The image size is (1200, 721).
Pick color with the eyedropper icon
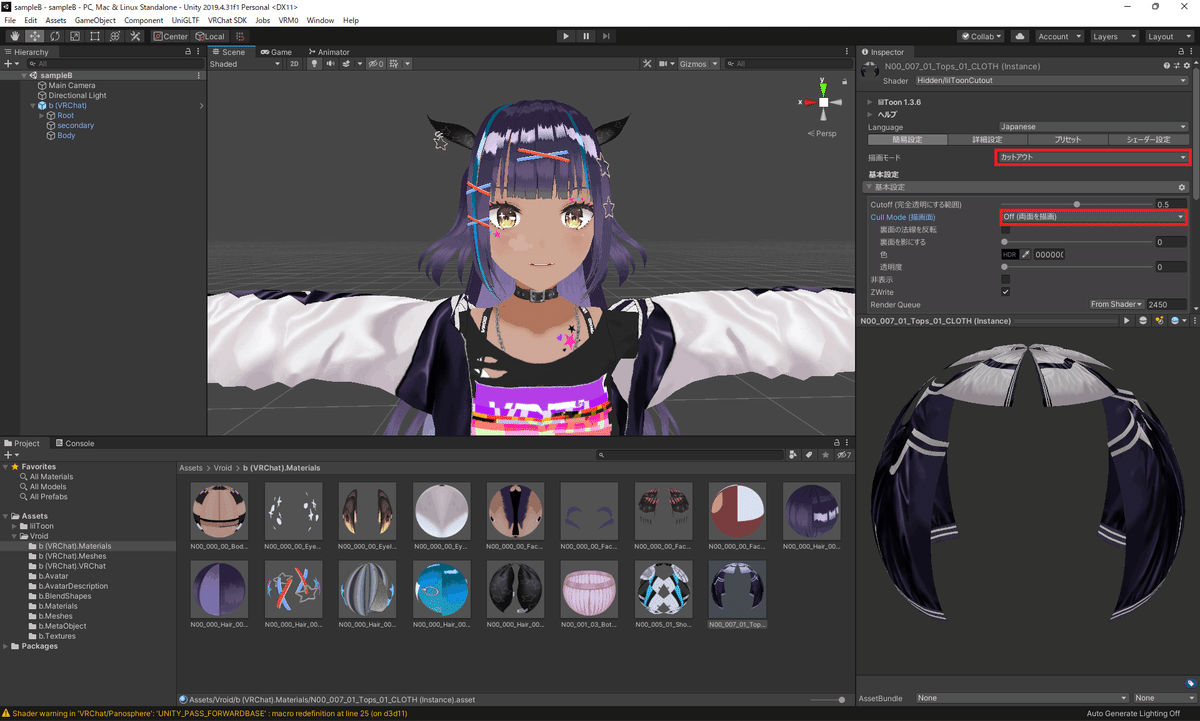coord(1025,254)
